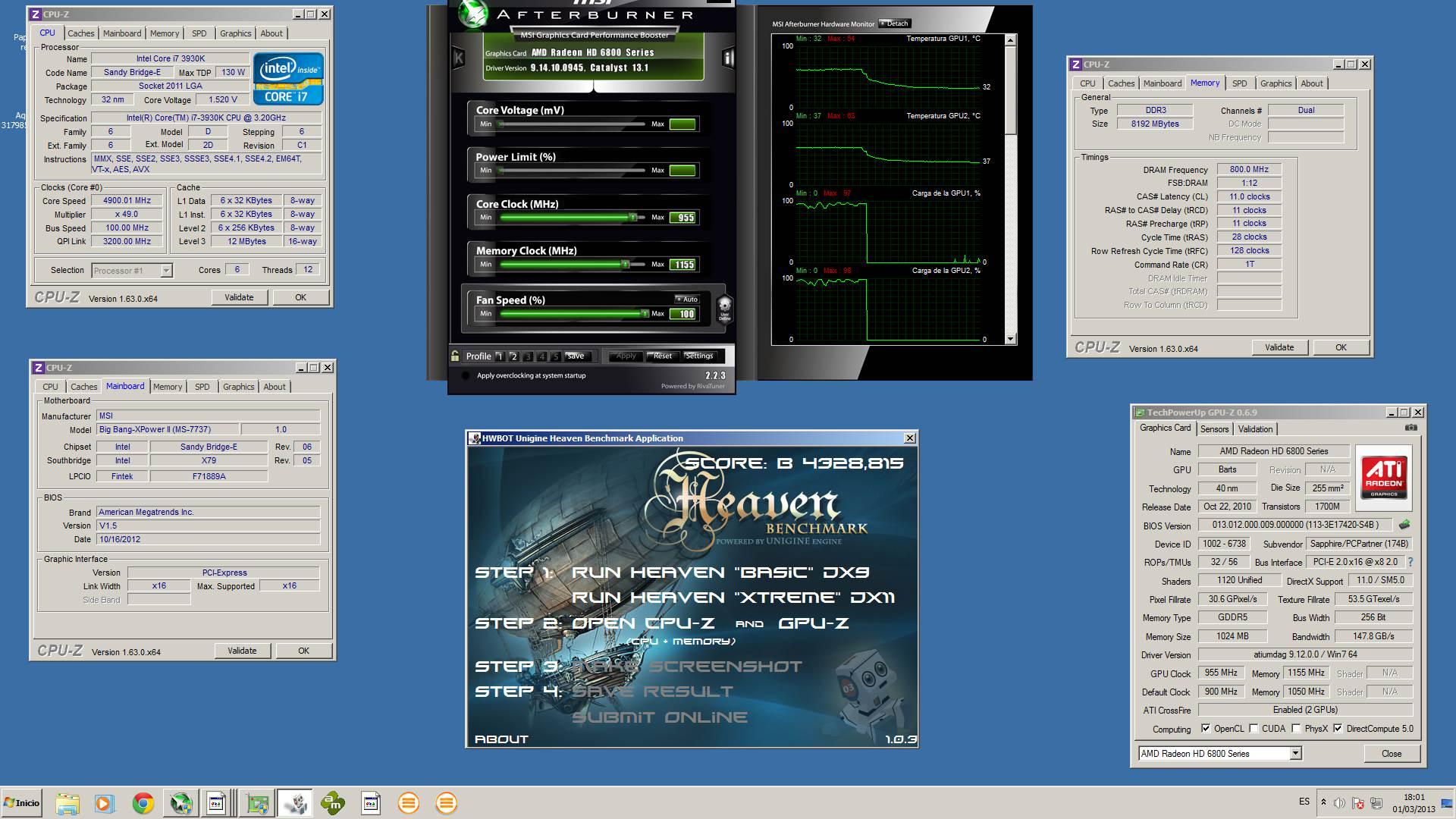The width and height of the screenshot is (1456, 819).
Task: Click the Core Clock value field 955
Action: [682, 218]
